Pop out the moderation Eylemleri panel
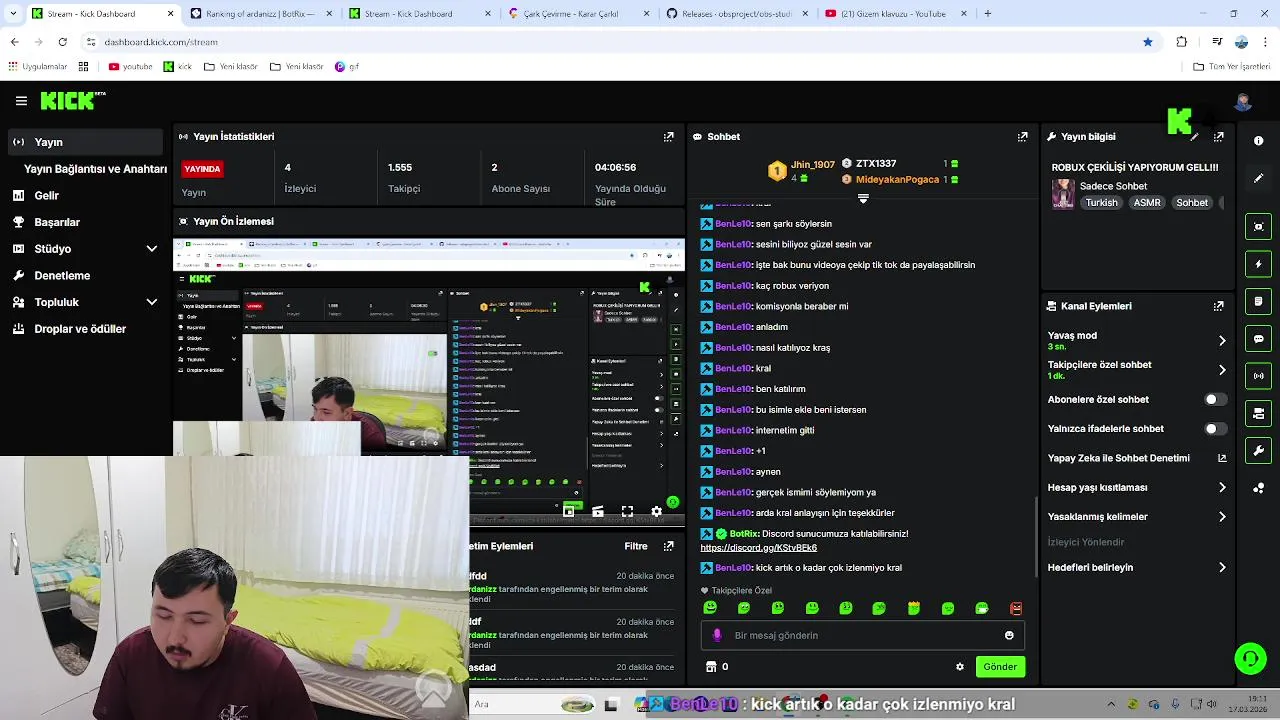Viewport: 1280px width, 720px height. pyautogui.click(x=668, y=546)
